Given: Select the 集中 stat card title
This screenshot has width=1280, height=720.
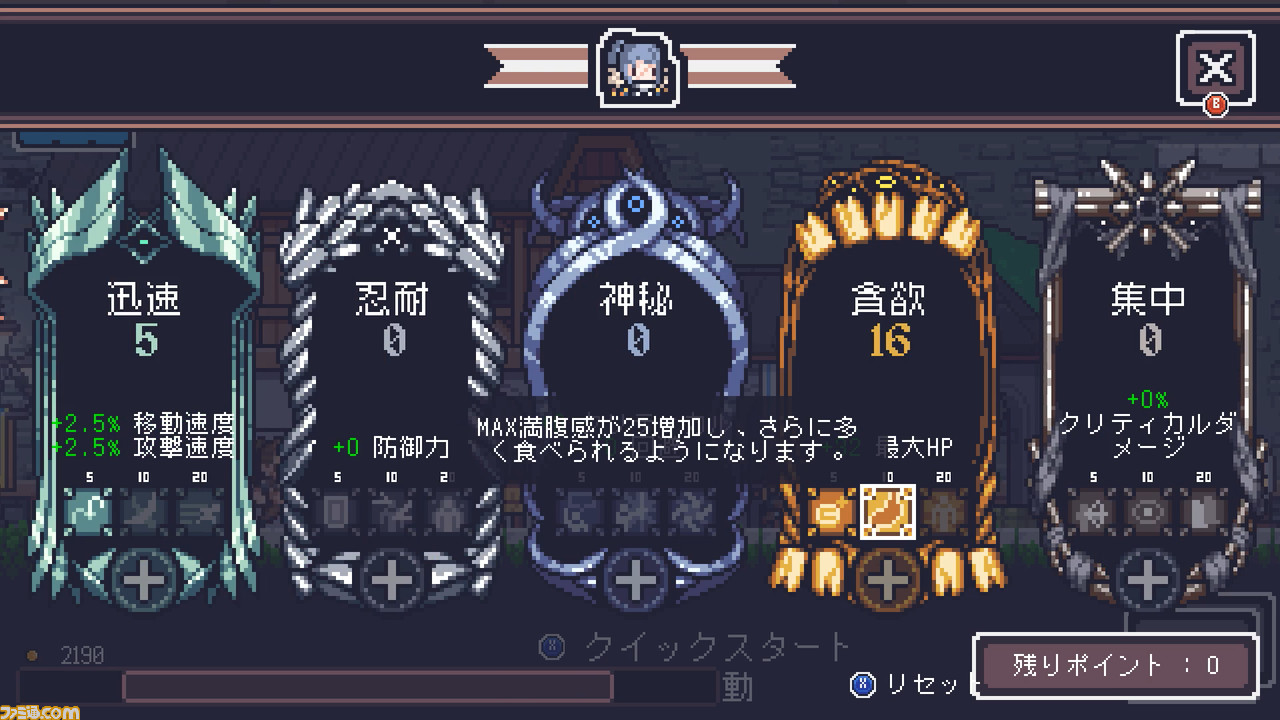Looking at the screenshot, I should [x=1148, y=298].
